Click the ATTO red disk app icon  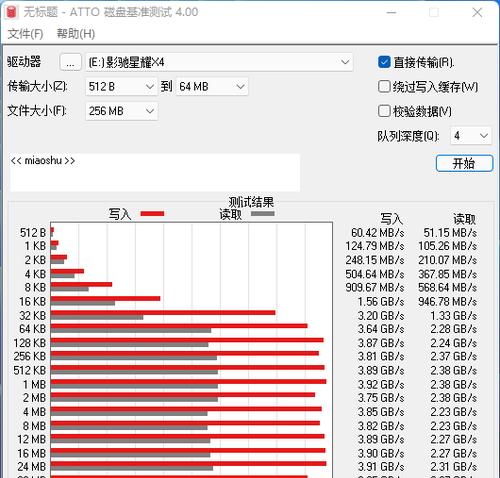11,12
